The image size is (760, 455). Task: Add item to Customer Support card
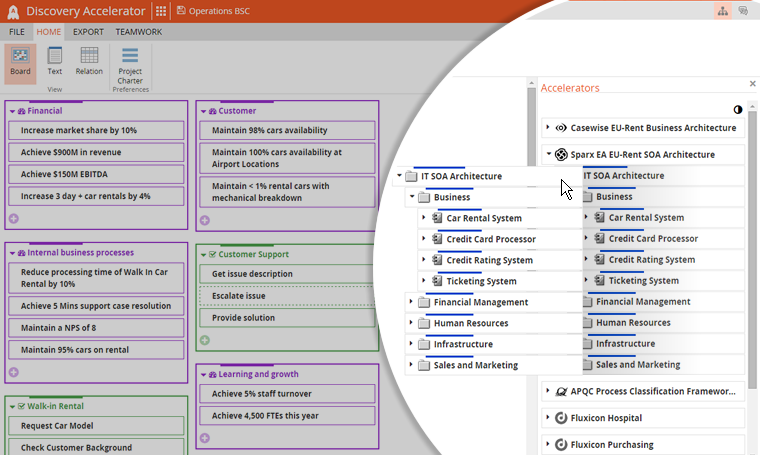(205, 340)
